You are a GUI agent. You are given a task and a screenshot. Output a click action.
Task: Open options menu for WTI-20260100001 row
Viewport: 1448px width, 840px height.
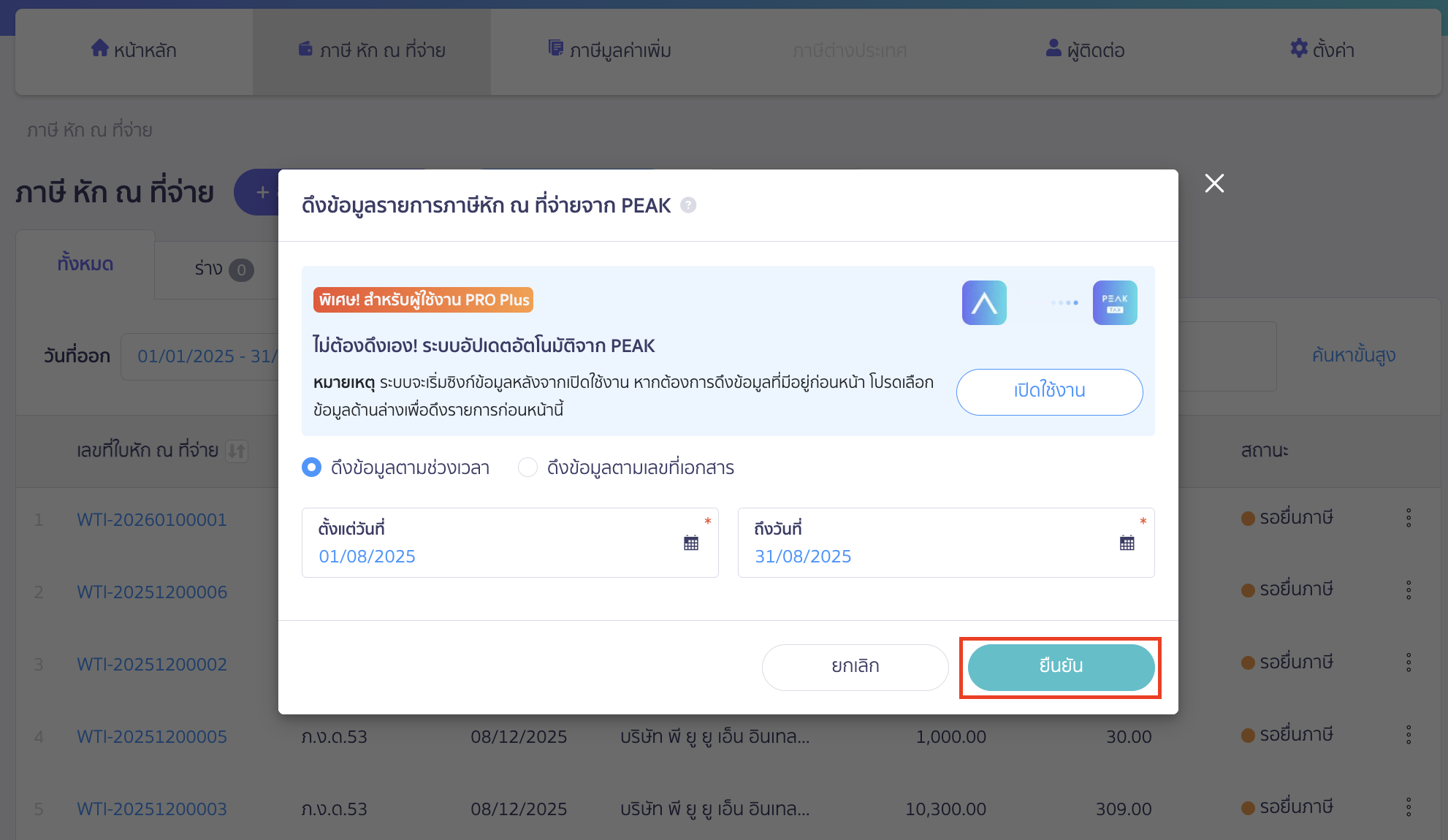[1409, 518]
